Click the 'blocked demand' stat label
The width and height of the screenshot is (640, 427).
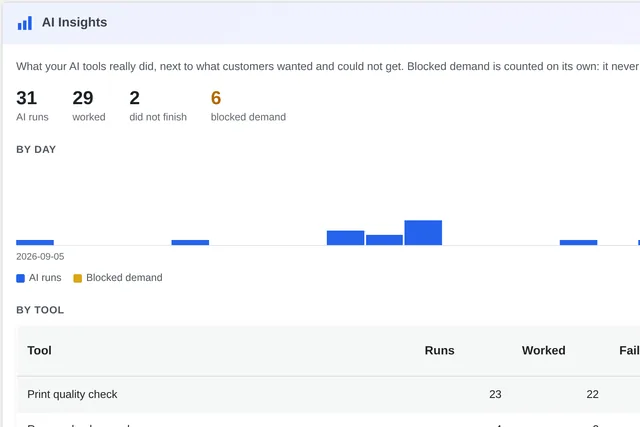point(248,117)
